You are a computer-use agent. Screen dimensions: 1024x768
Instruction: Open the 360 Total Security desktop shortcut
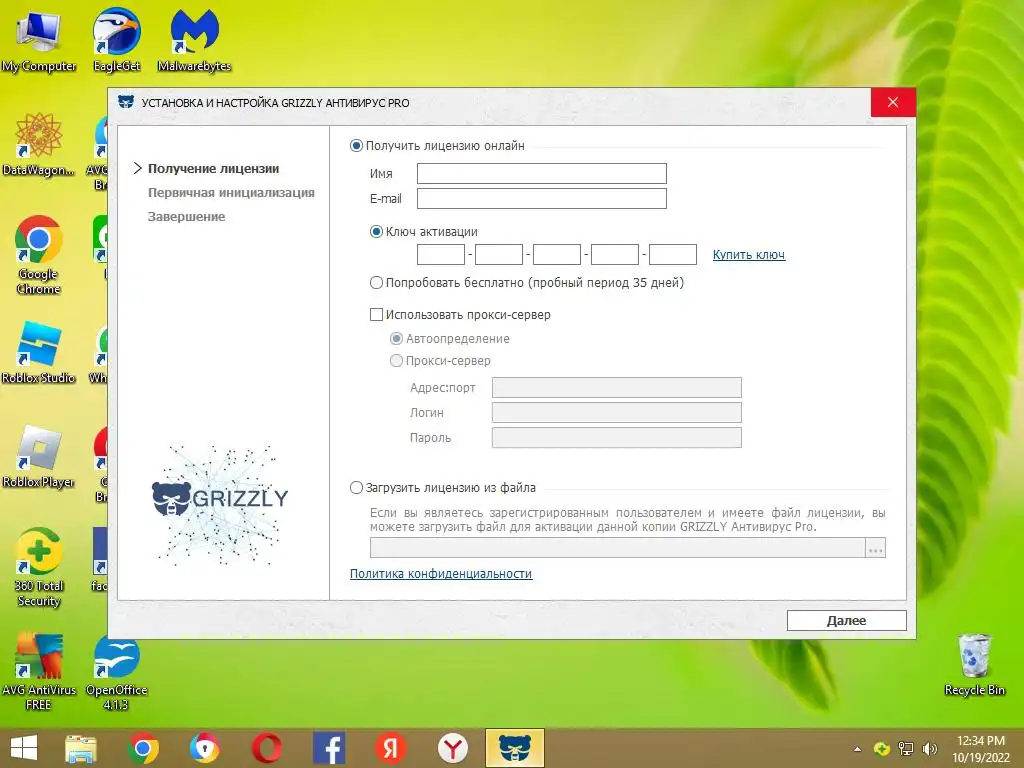tap(39, 568)
